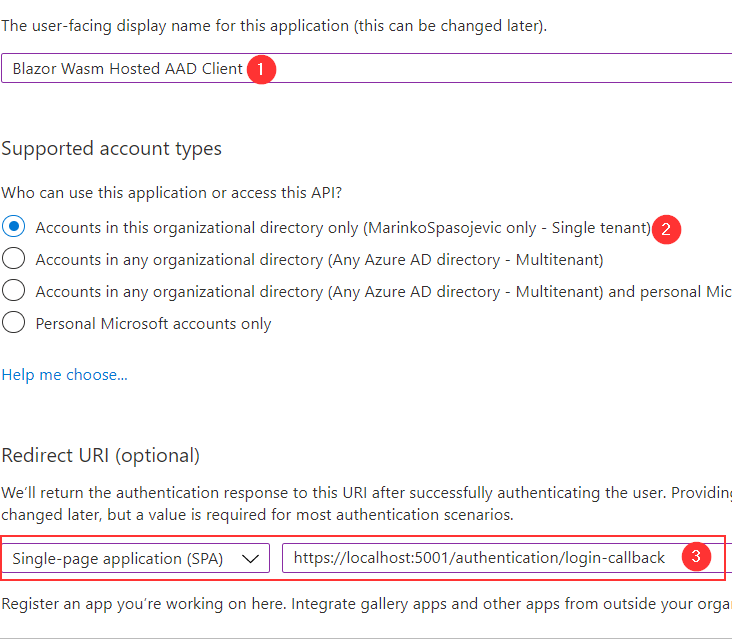The width and height of the screenshot is (732, 640).
Task: Click the 'Personal Microsoft accounts only' label text
Action: point(153,324)
